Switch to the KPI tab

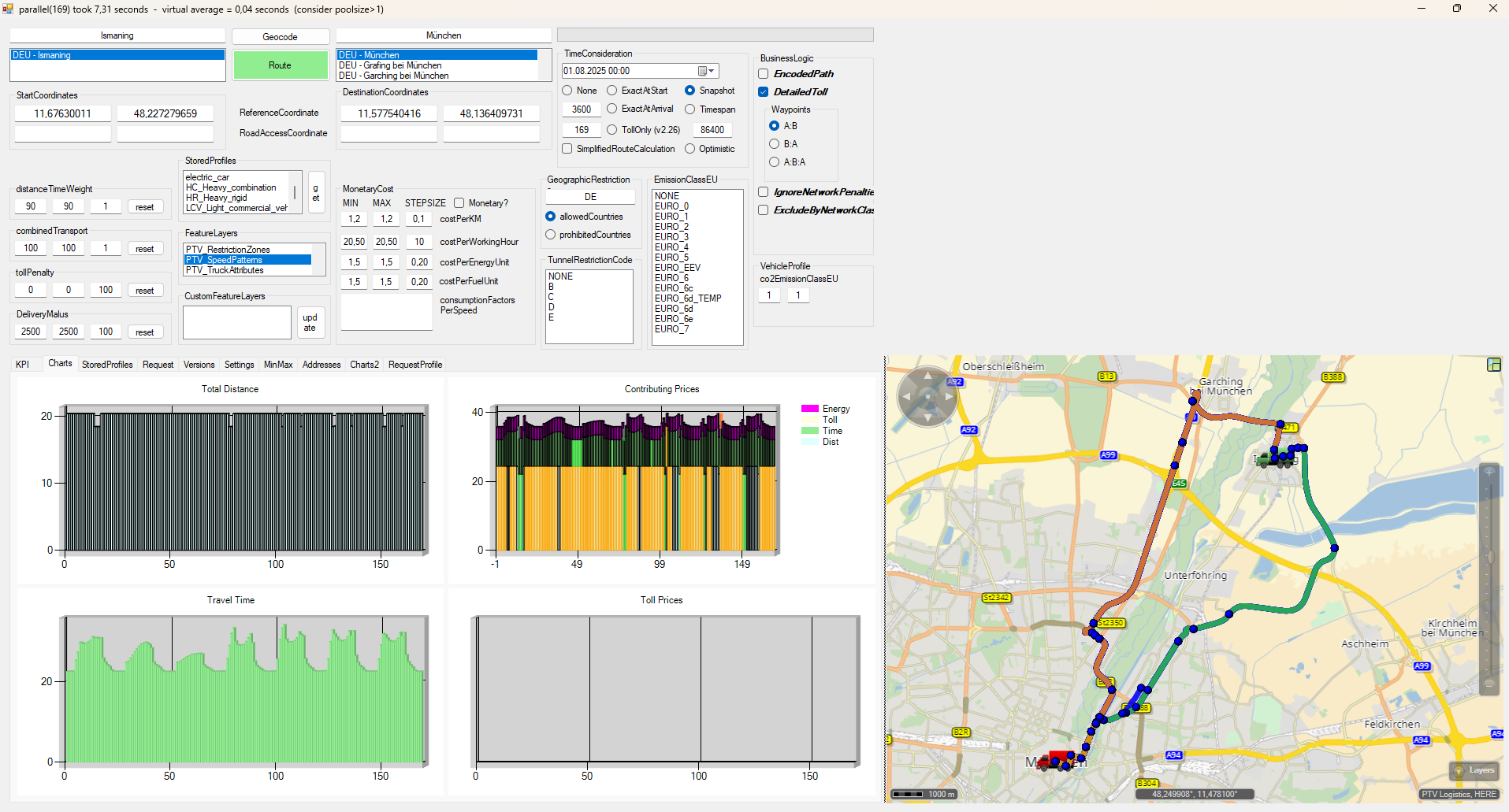click(x=23, y=365)
